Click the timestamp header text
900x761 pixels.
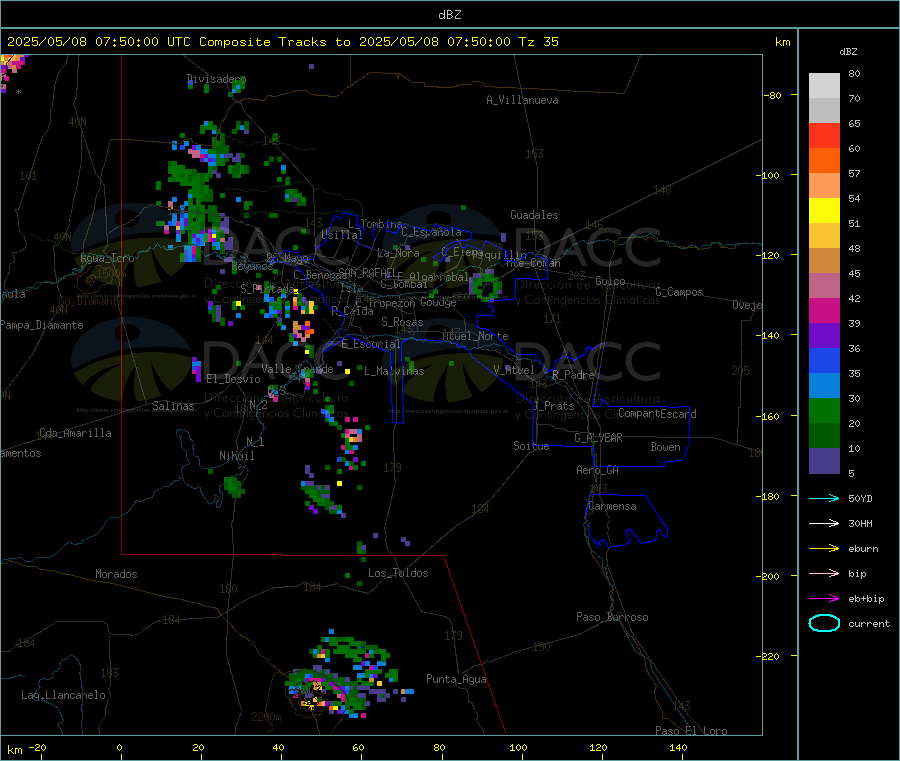pos(282,42)
